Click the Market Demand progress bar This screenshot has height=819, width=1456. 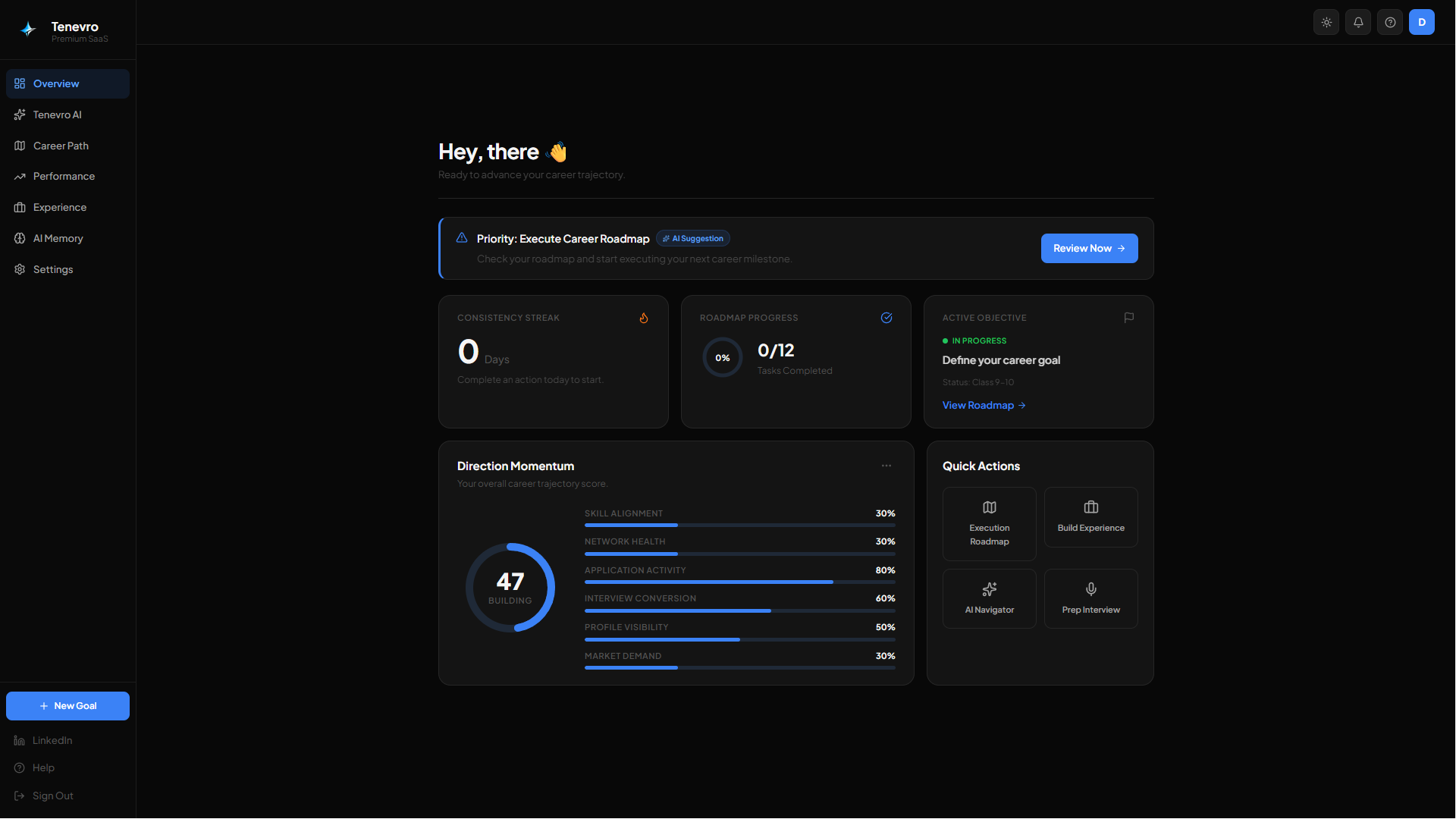(x=740, y=668)
